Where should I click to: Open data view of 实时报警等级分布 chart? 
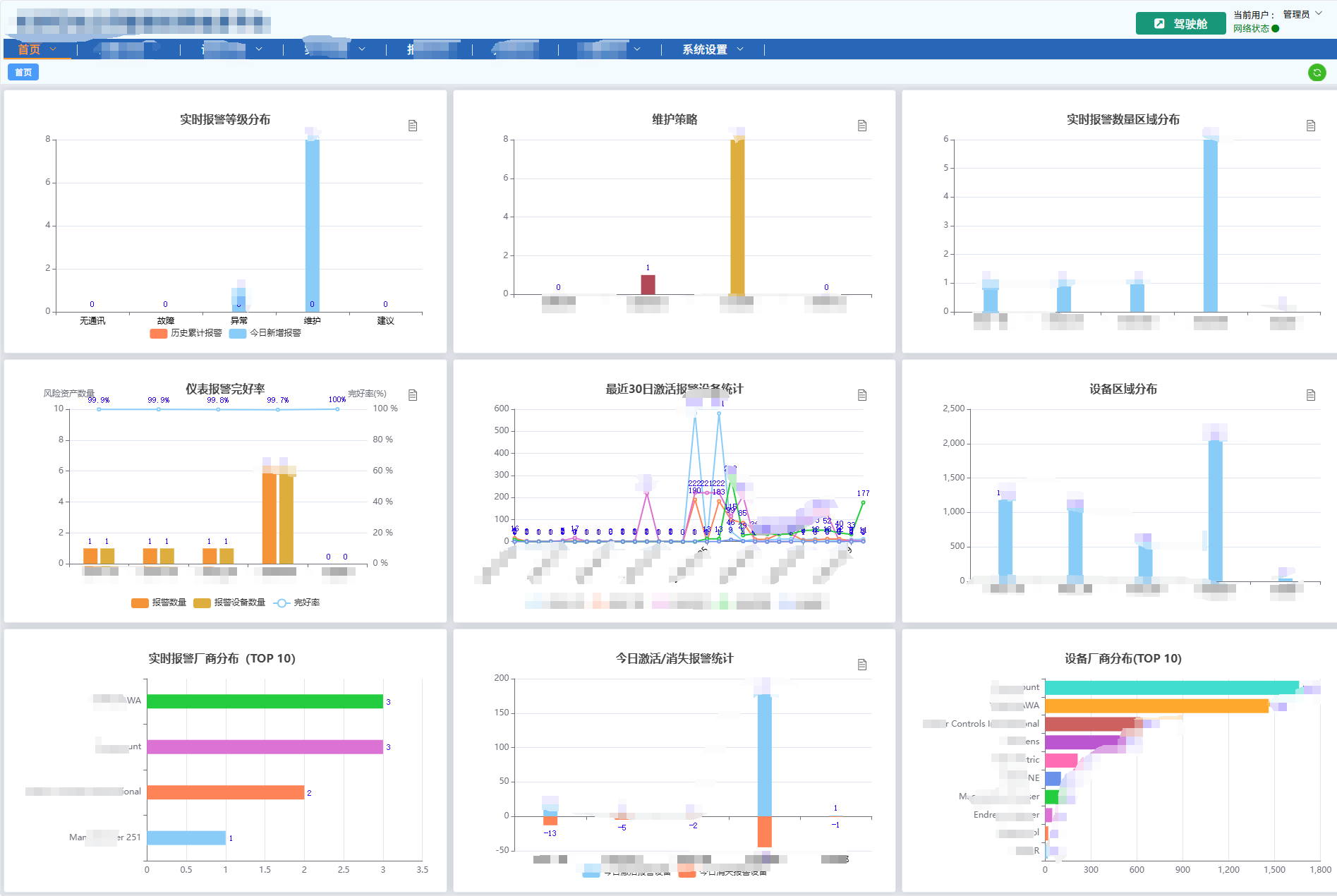pyautogui.click(x=413, y=126)
